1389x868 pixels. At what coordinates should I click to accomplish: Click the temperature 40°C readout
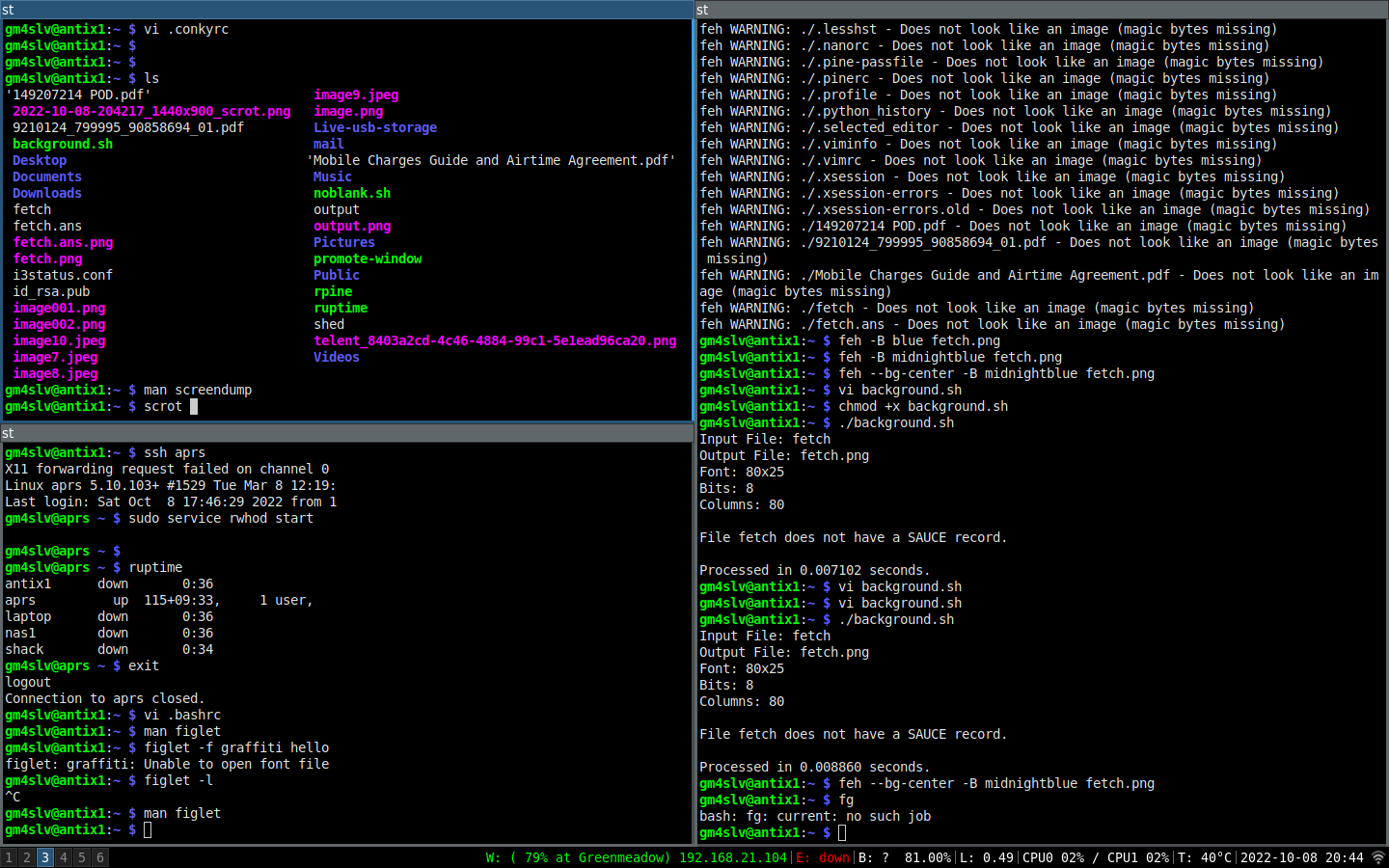(1204, 857)
